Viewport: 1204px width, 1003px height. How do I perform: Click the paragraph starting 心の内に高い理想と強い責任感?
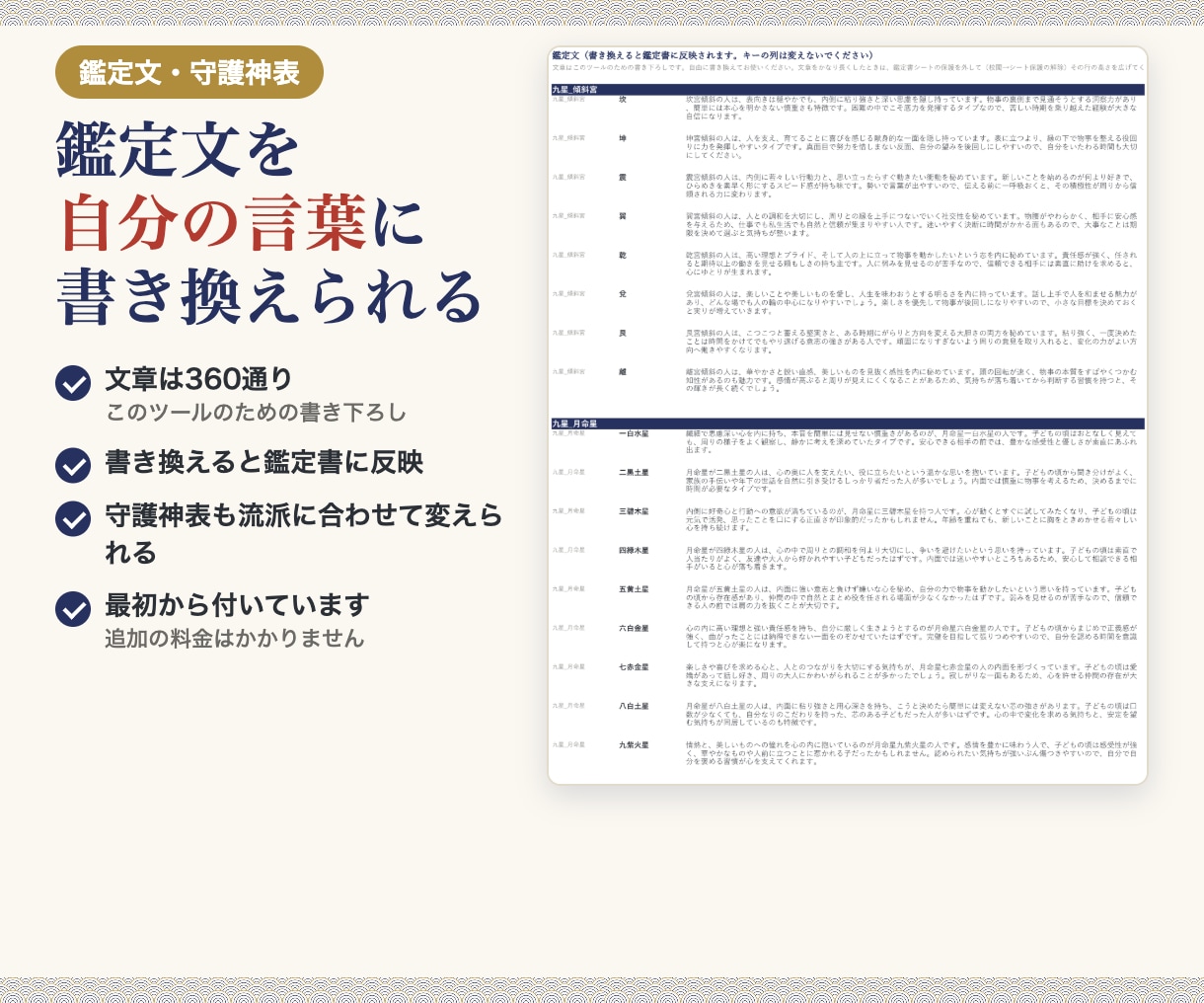912,637
